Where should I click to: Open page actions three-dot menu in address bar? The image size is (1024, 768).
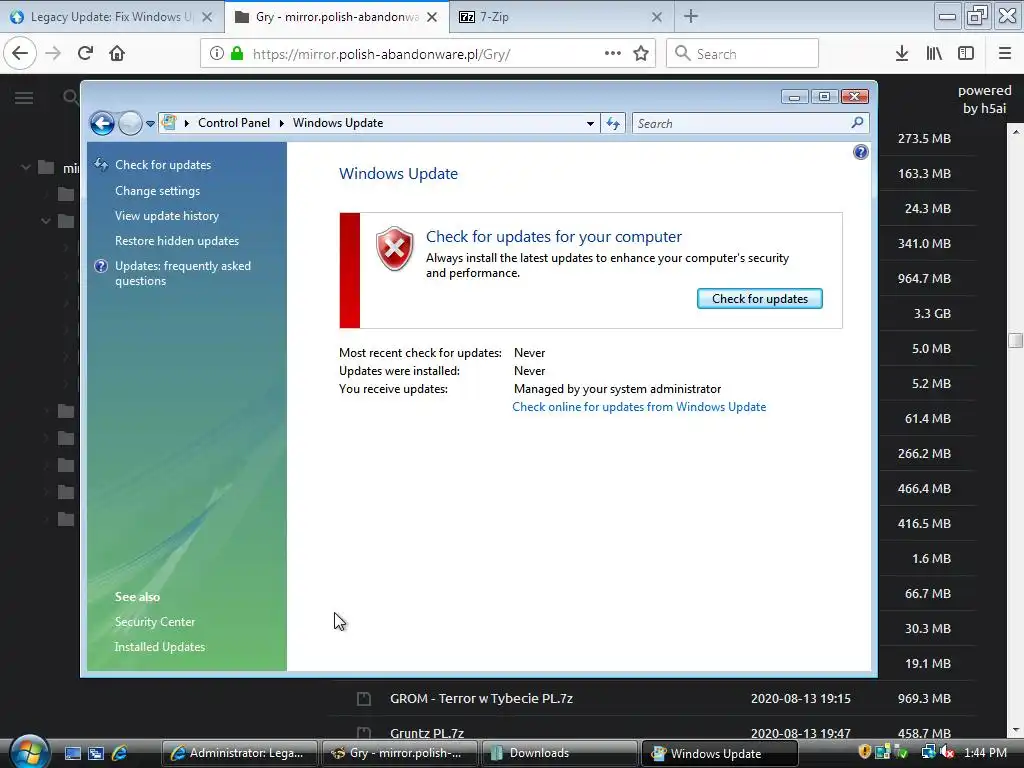pos(613,53)
